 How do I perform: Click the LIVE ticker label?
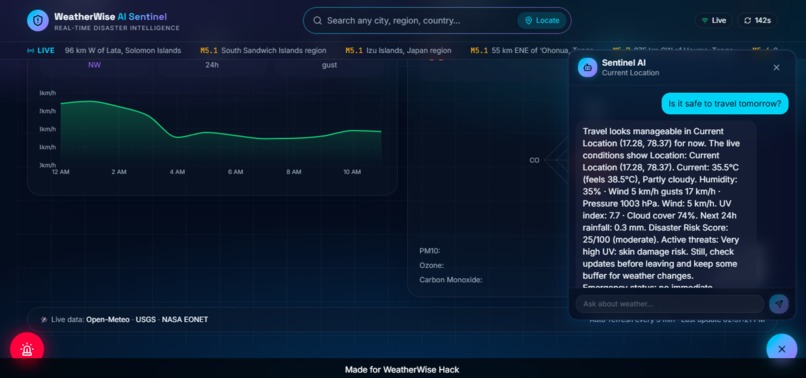tap(41, 50)
